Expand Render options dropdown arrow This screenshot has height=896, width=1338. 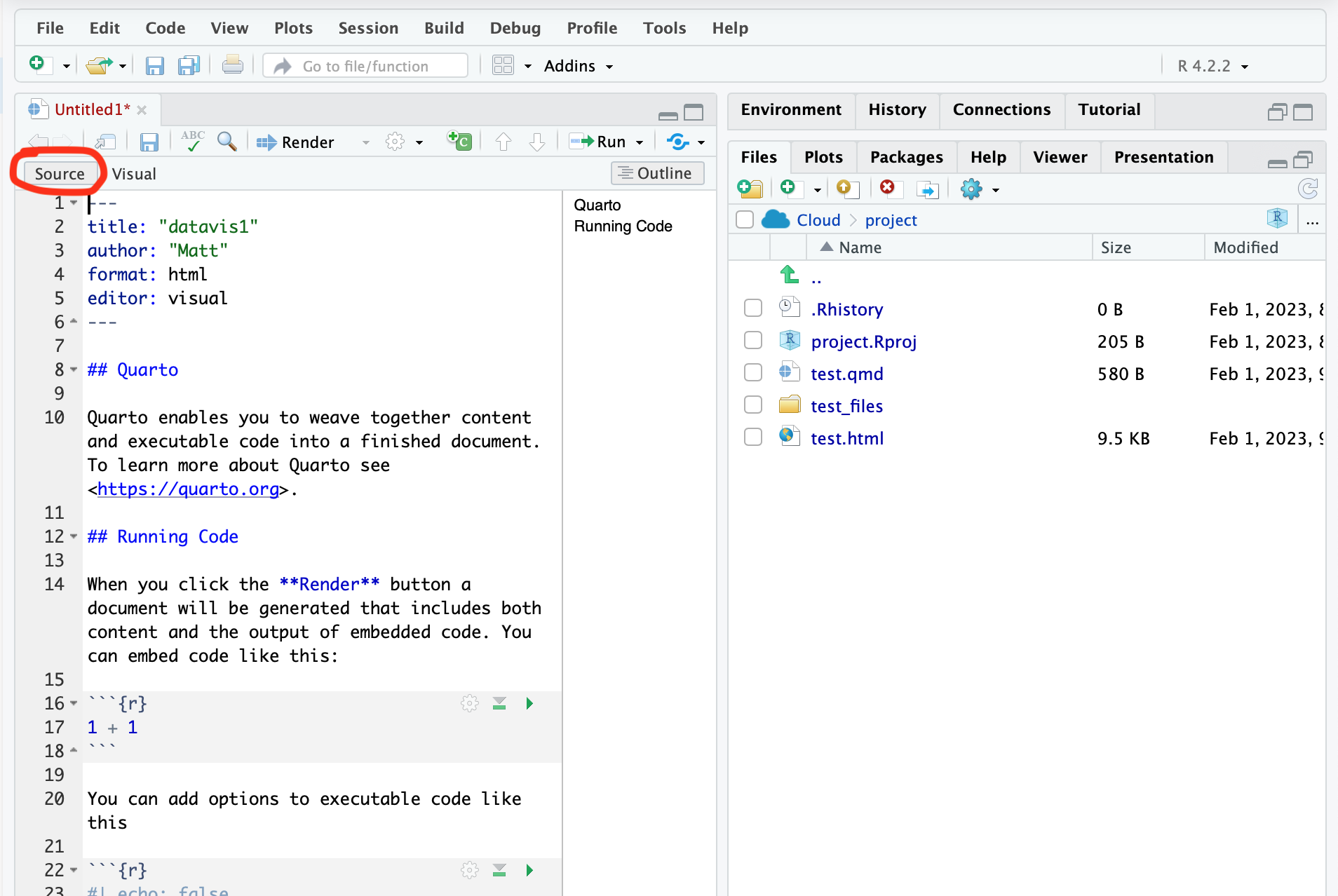(x=365, y=142)
